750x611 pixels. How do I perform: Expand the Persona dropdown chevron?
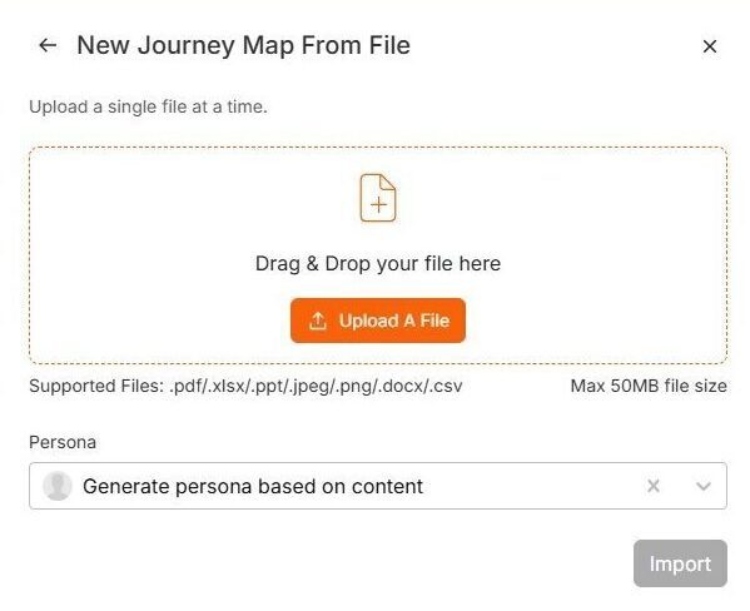[703, 486]
